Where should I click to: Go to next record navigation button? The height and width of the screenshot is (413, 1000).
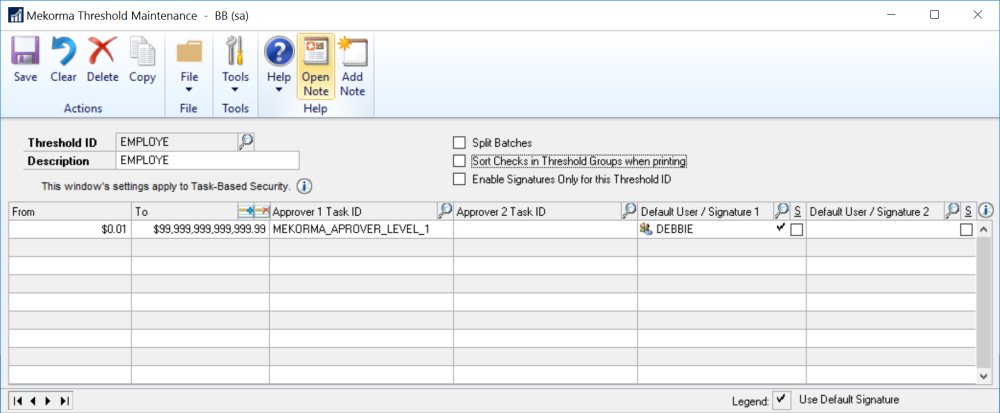point(48,401)
